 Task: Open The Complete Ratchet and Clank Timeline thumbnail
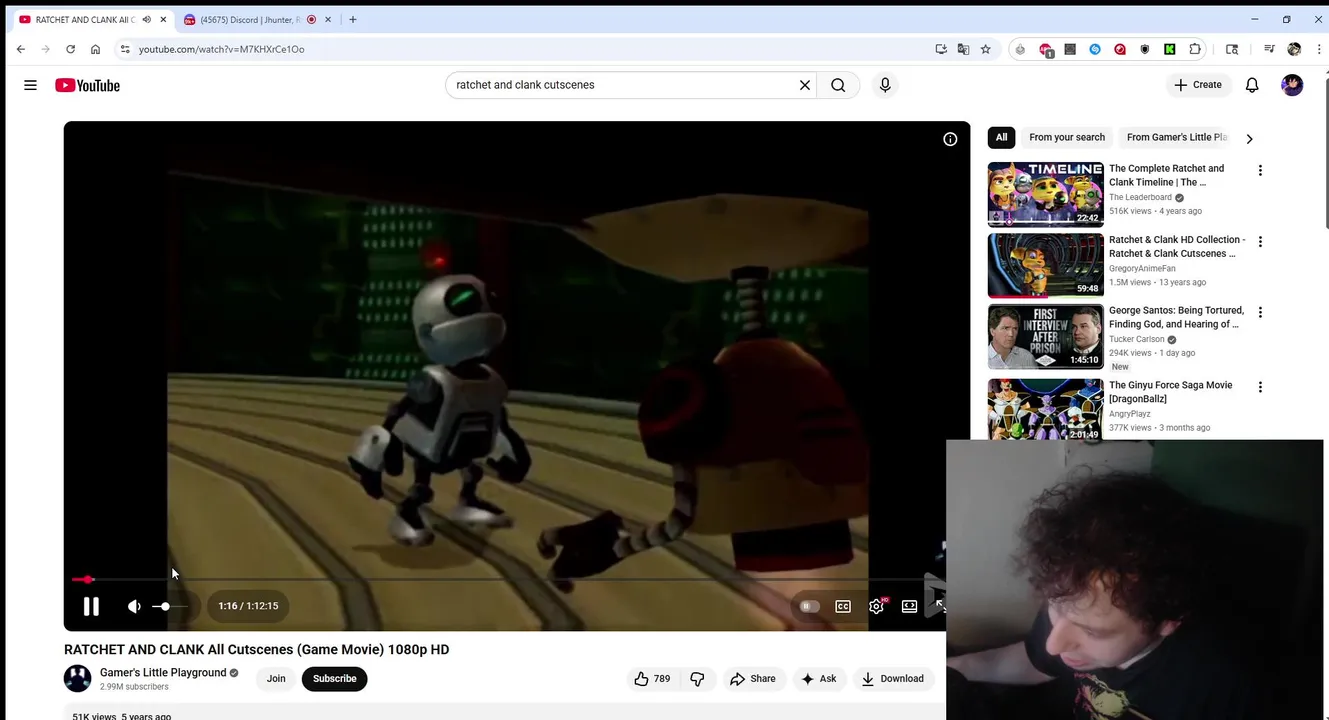coord(1045,195)
